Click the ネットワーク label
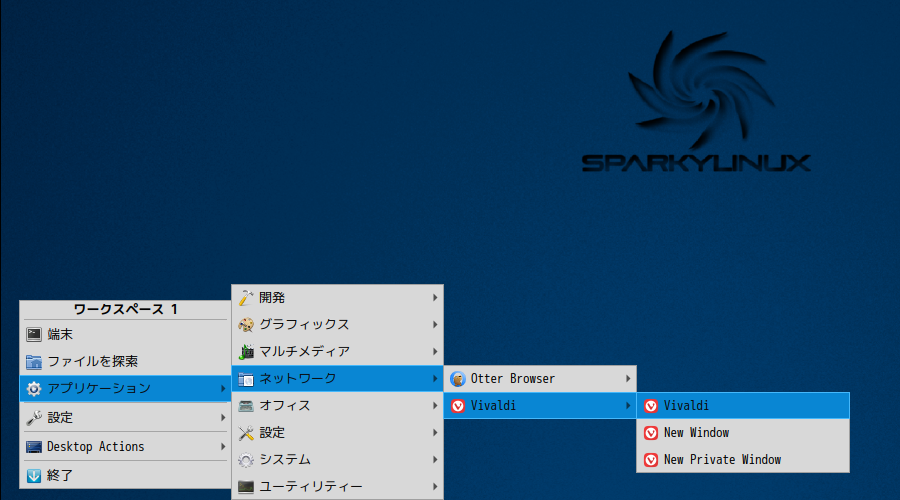Viewport: 900px width, 500px height. [298, 379]
